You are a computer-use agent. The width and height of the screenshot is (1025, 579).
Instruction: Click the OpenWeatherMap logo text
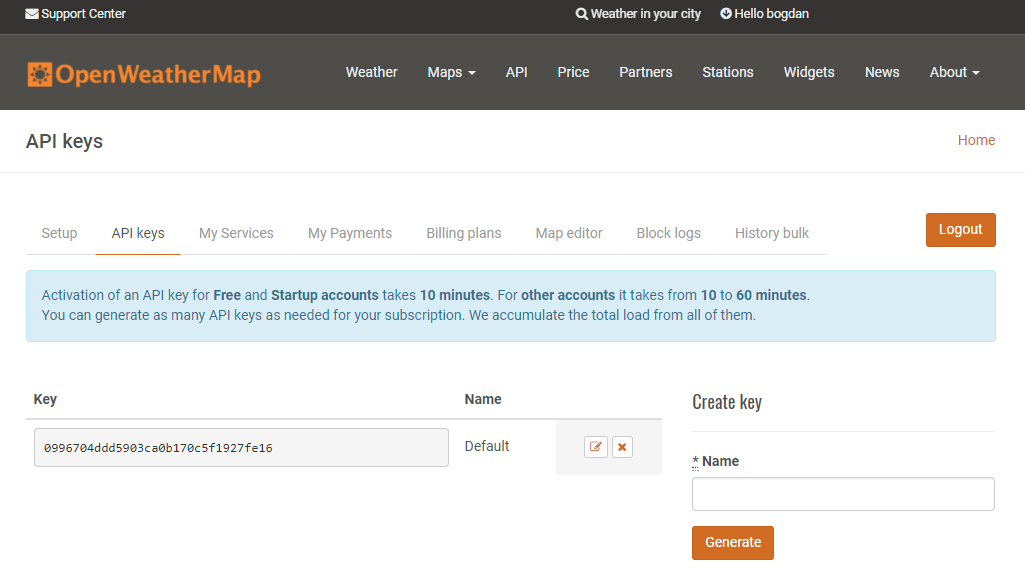pyautogui.click(x=158, y=74)
